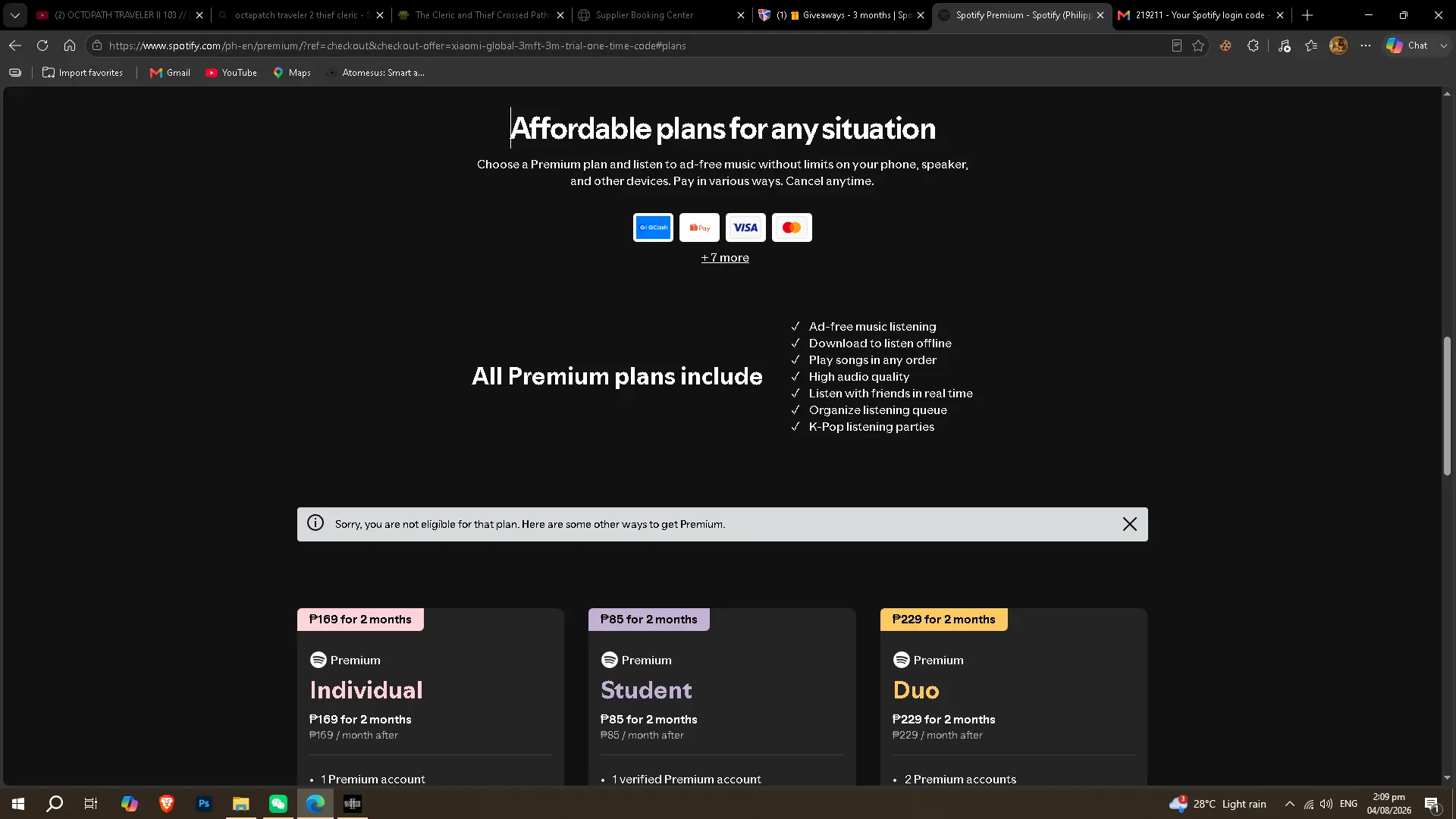Open the browser Extensions icon

tap(1253, 45)
